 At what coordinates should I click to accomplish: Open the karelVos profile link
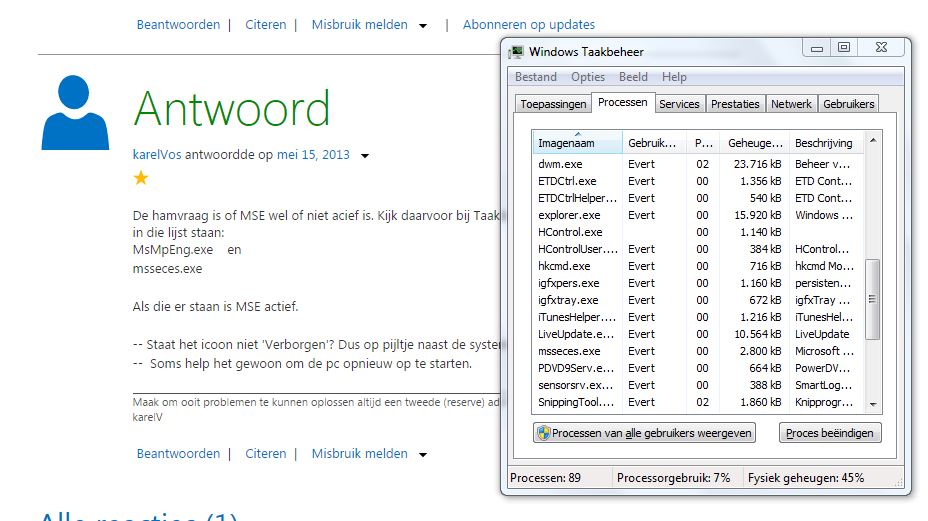click(157, 155)
